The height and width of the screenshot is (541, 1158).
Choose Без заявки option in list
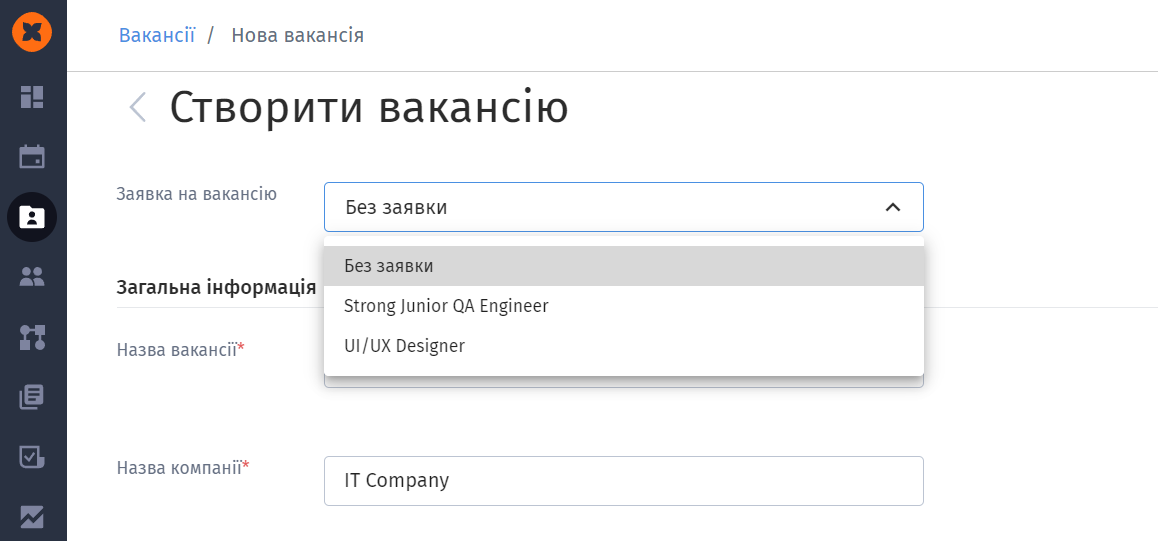pyautogui.click(x=623, y=266)
